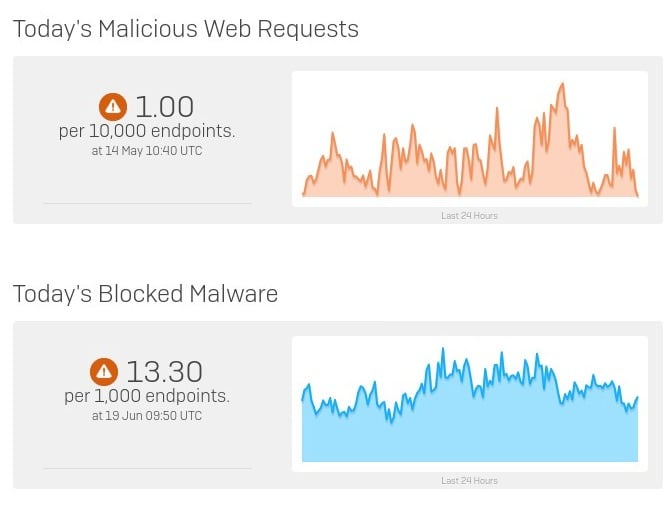Click the 'at 14 May 10:40 UTC' timestamp
Screen dimensions: 672x505
pos(147,151)
